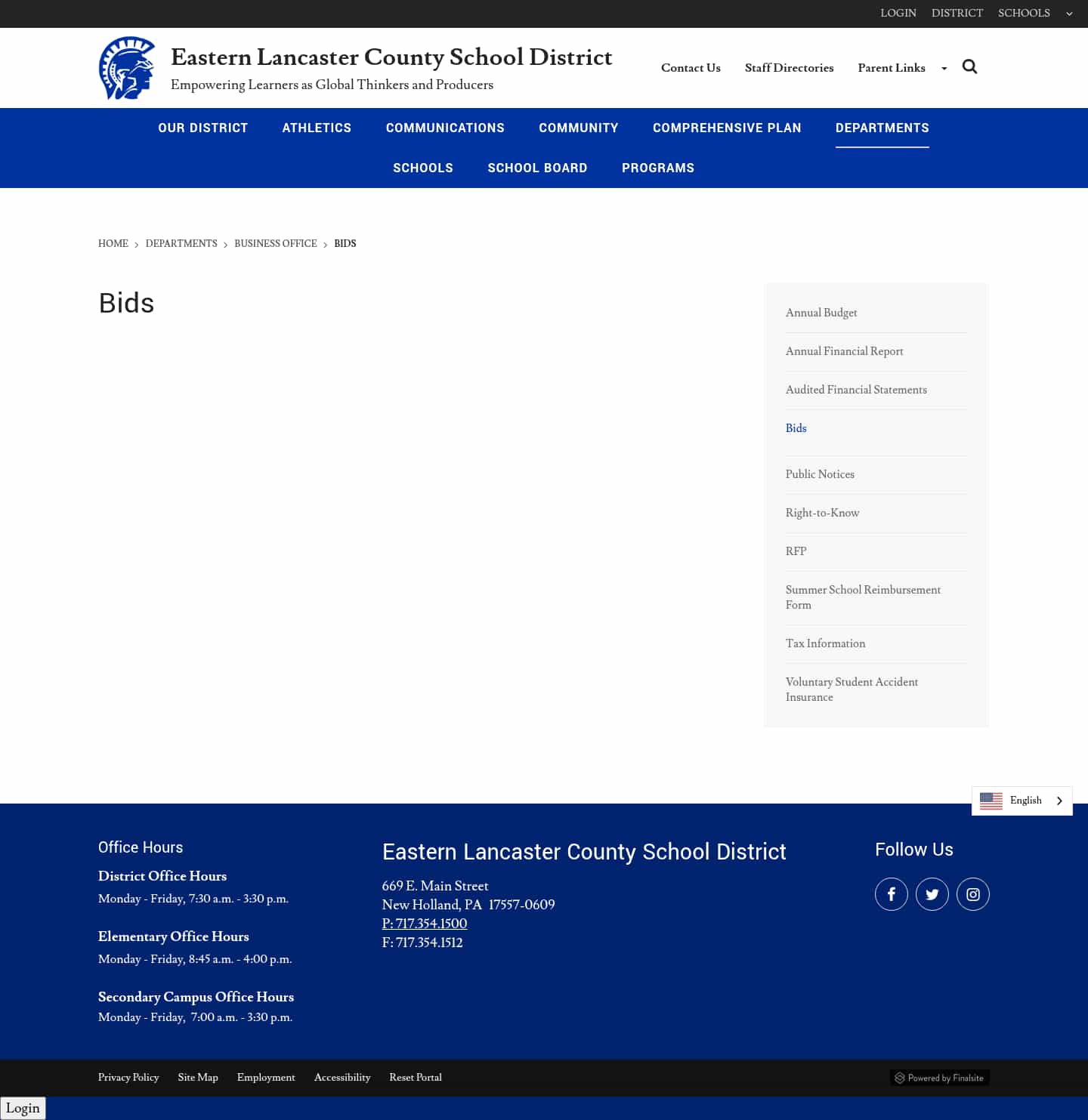Click the American flag language icon
The height and width of the screenshot is (1120, 1088).
991,801
